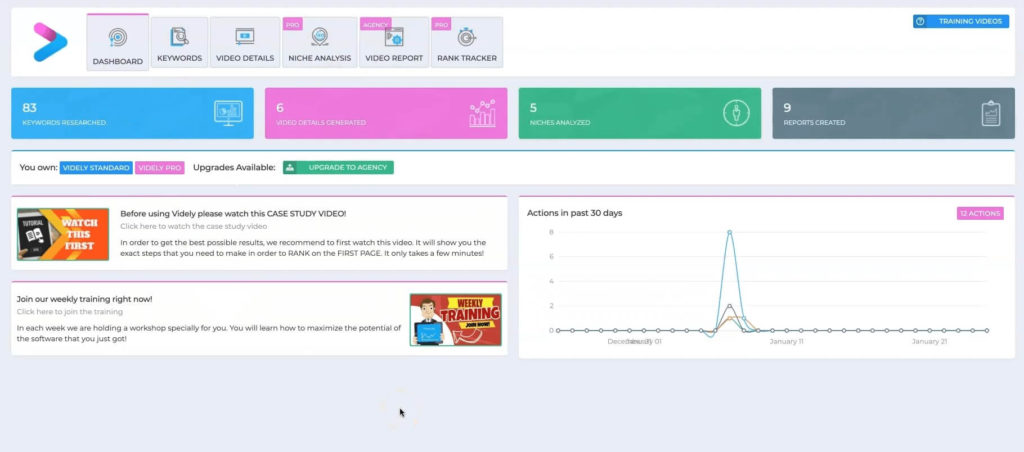Open the Keywords tab
The width and height of the screenshot is (1024, 452).
(180, 42)
